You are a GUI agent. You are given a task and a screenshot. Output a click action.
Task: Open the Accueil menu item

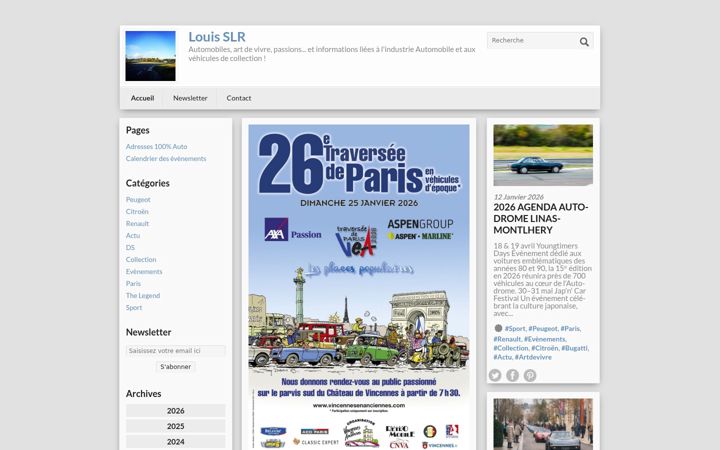tap(142, 98)
